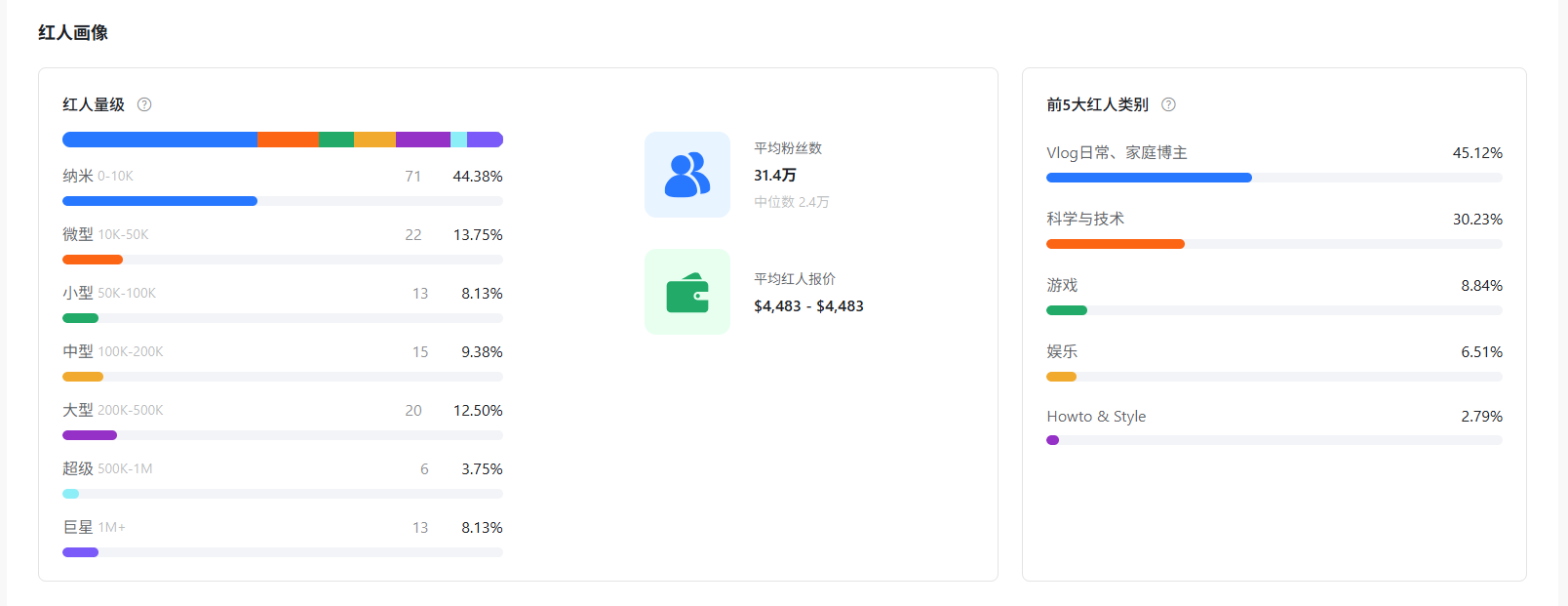Click the 巨星 1M+ progress bar
This screenshot has height=606, width=1568.
tap(283, 552)
